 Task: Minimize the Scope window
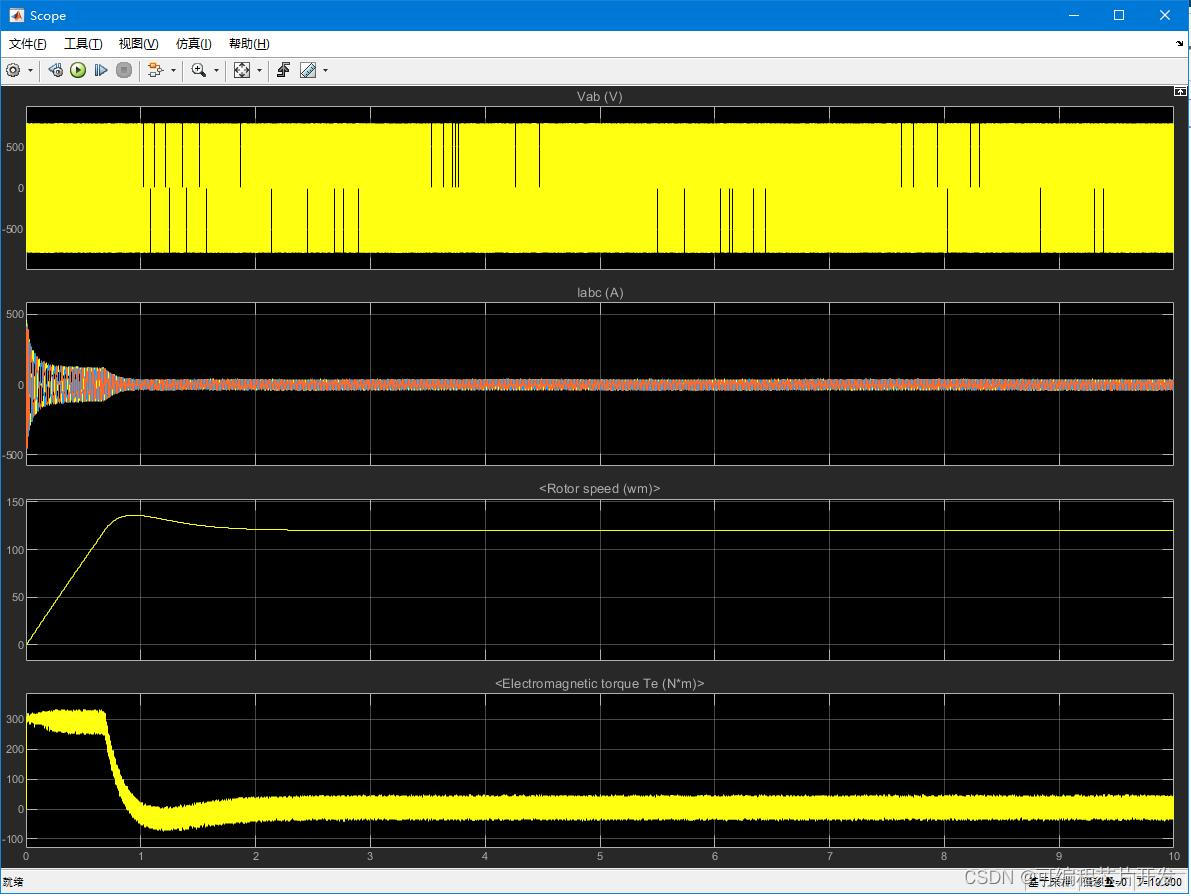(x=1074, y=15)
